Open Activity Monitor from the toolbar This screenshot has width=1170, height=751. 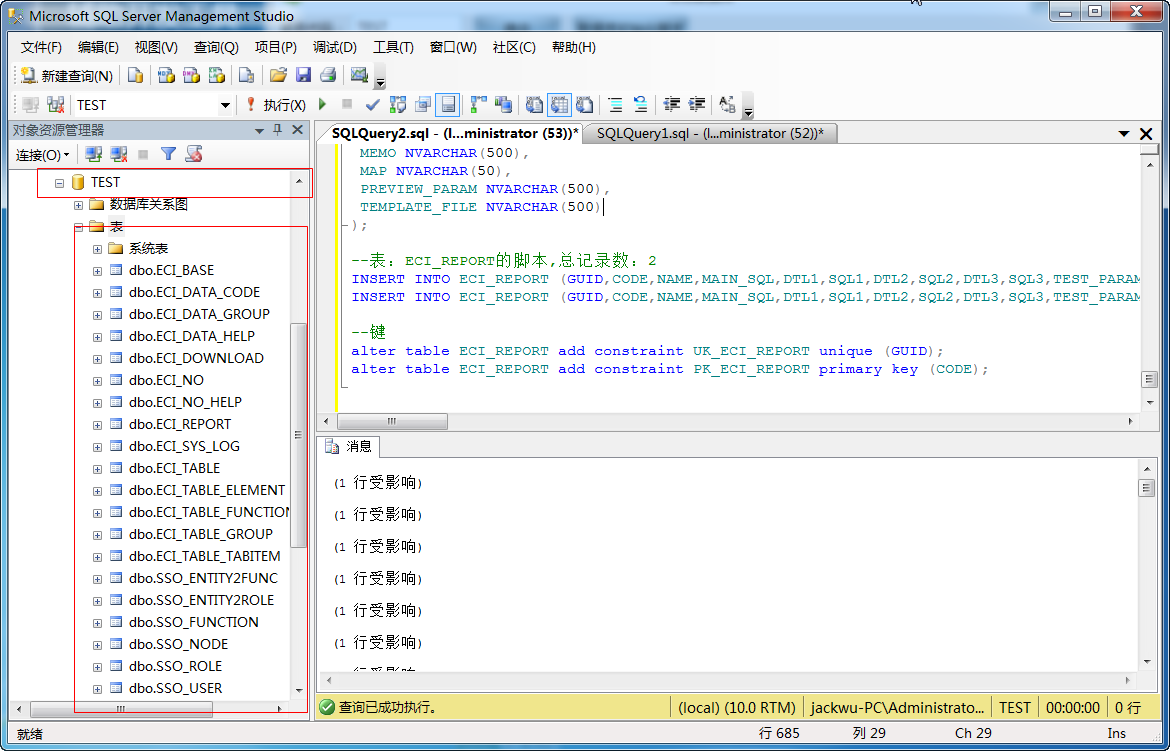360,75
